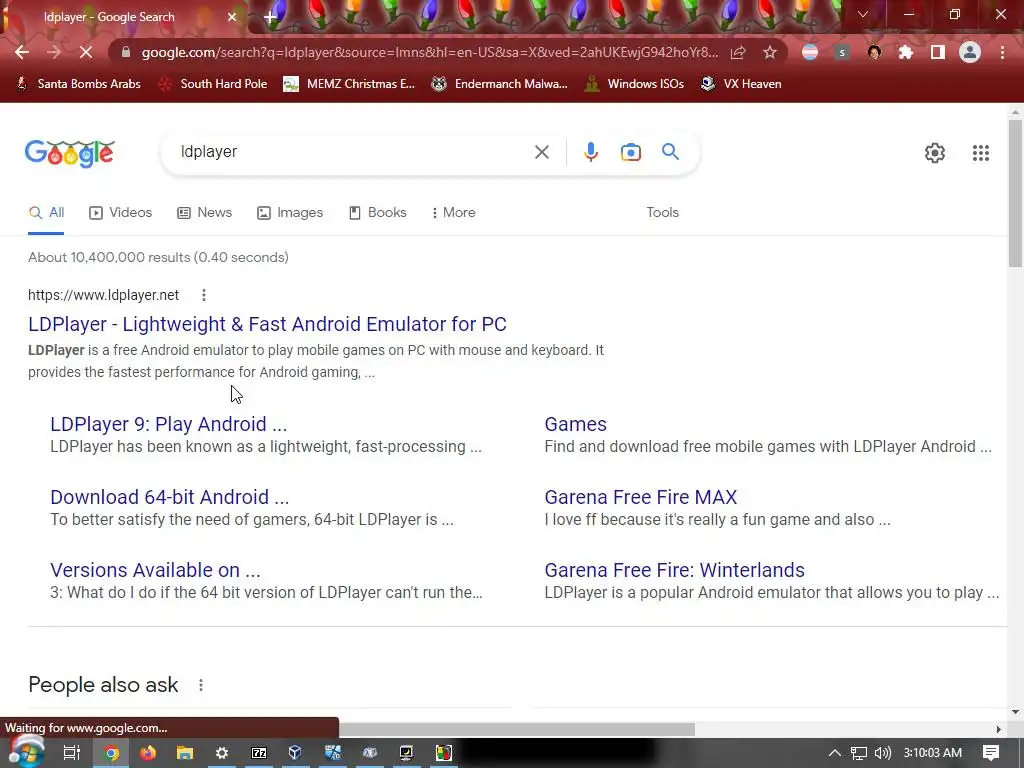Viewport: 1024px width, 768px height.
Task: Open the side panel icon
Action: (938, 52)
